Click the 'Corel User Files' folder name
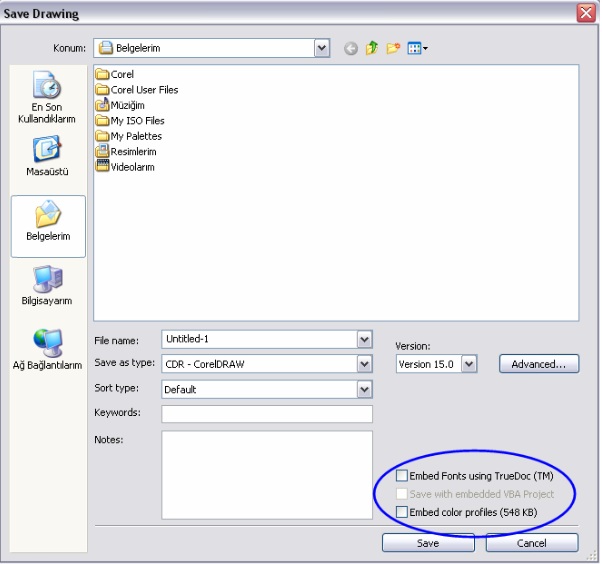Image resolution: width=602 pixels, height=564 pixels. point(144,90)
